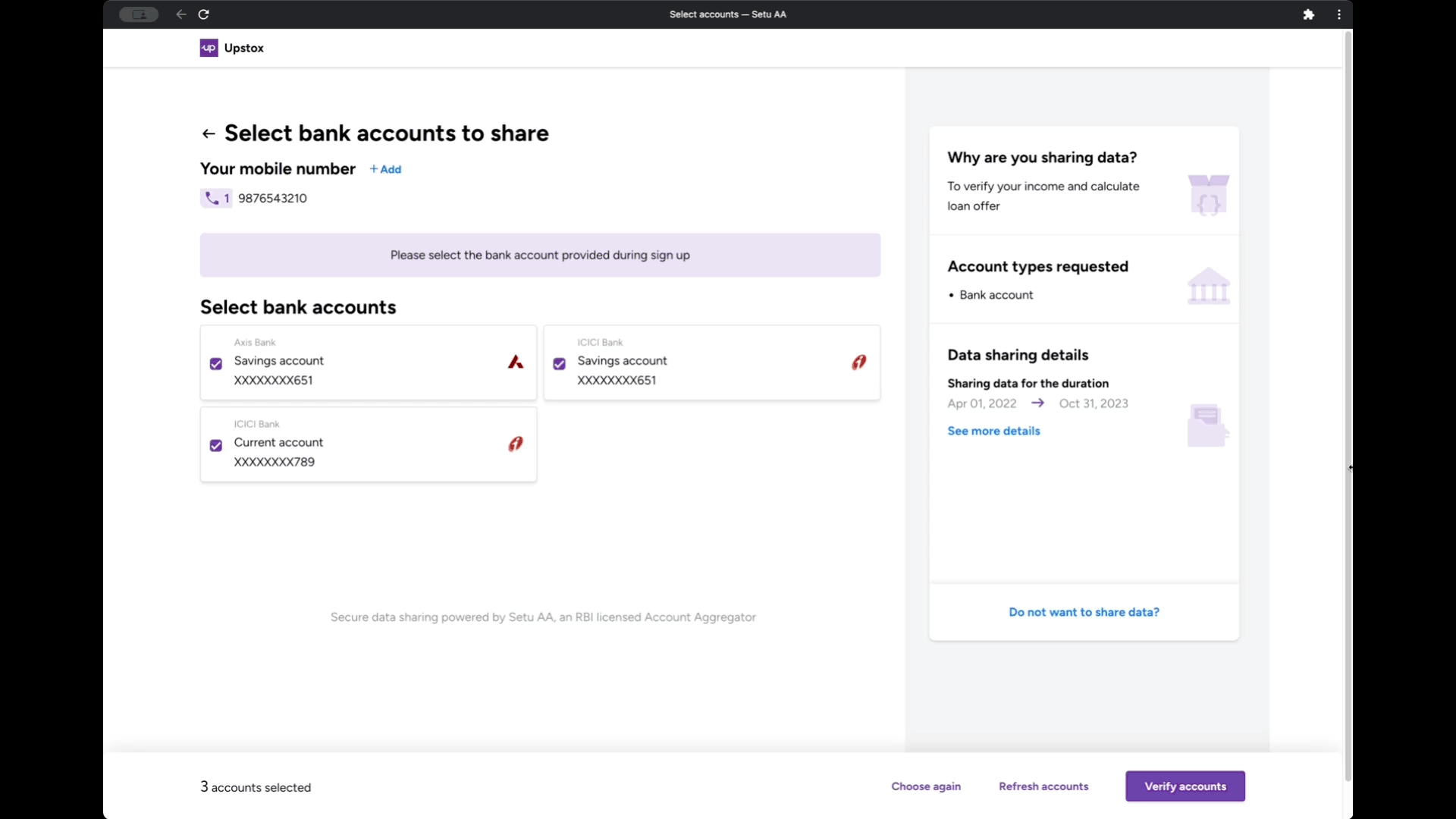Image resolution: width=1456 pixels, height=819 pixels.
Task: Click Refresh accounts
Action: (x=1043, y=786)
